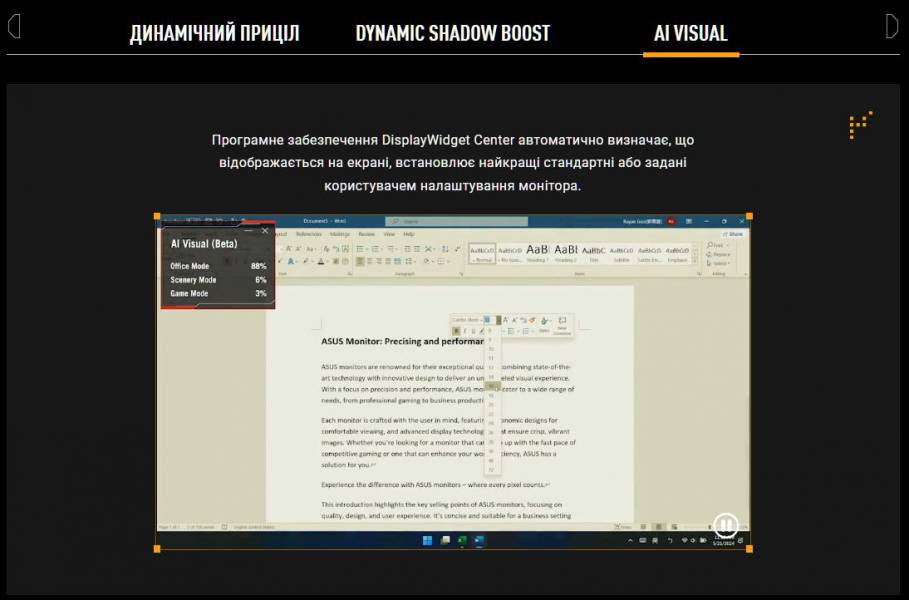The image size is (909, 600).
Task: Switch to the Dynamic Shadow Boost tab
Action: (452, 33)
